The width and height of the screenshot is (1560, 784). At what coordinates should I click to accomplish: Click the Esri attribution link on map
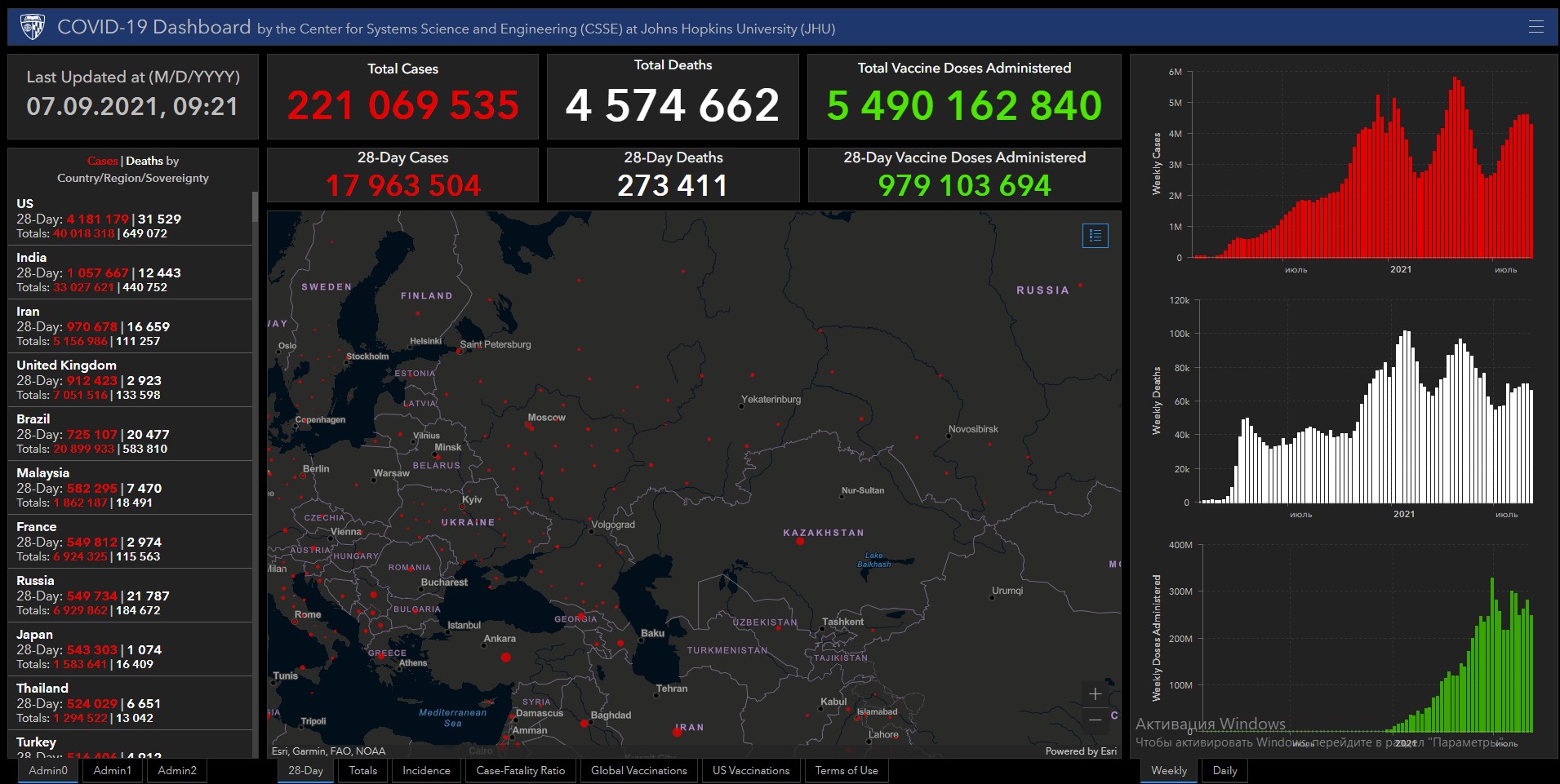1081,751
